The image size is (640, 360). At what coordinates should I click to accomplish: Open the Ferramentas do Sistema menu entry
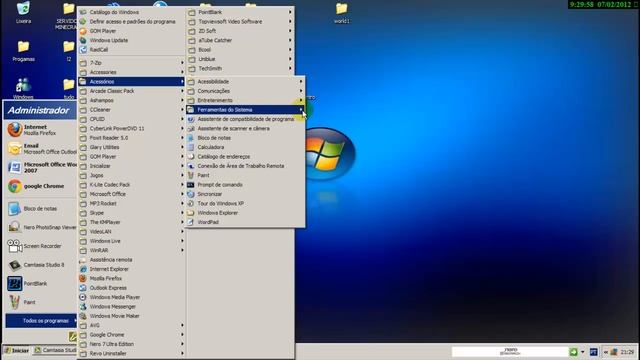click(x=245, y=110)
